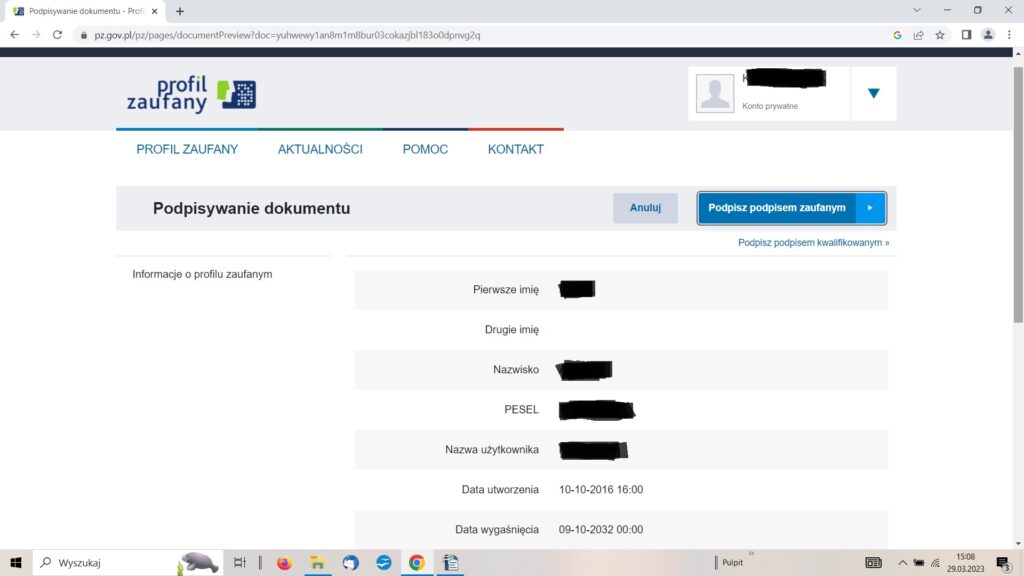The width and height of the screenshot is (1024, 576).
Task: Click the PESEL label
Action: (521, 409)
